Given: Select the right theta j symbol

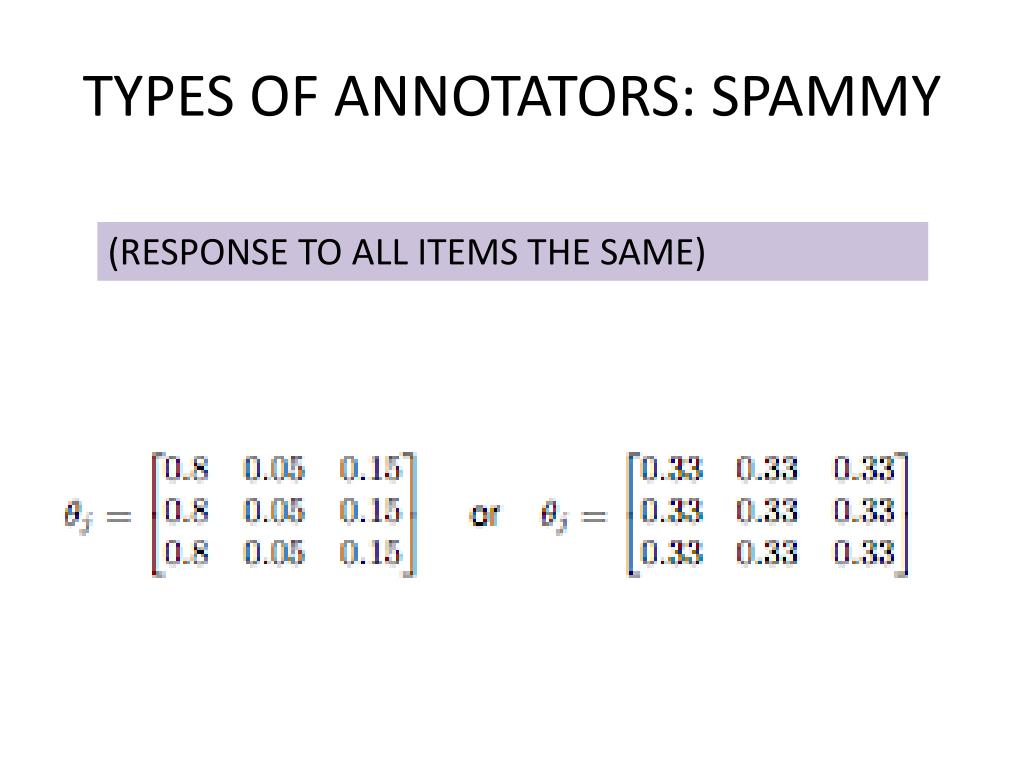Looking at the screenshot, I should pos(554,516).
